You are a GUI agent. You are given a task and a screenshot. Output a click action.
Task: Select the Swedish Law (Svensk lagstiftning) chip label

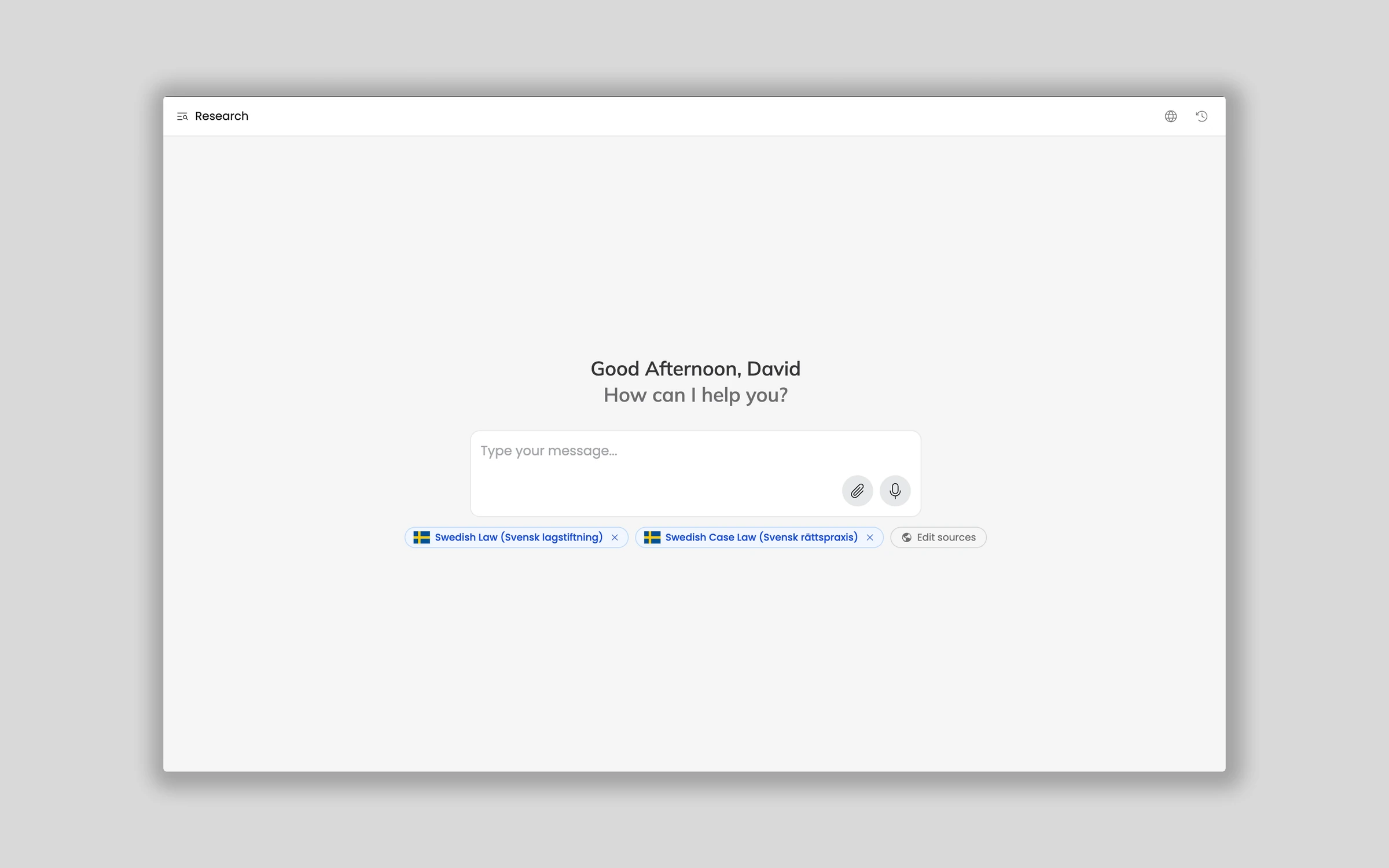[518, 538]
